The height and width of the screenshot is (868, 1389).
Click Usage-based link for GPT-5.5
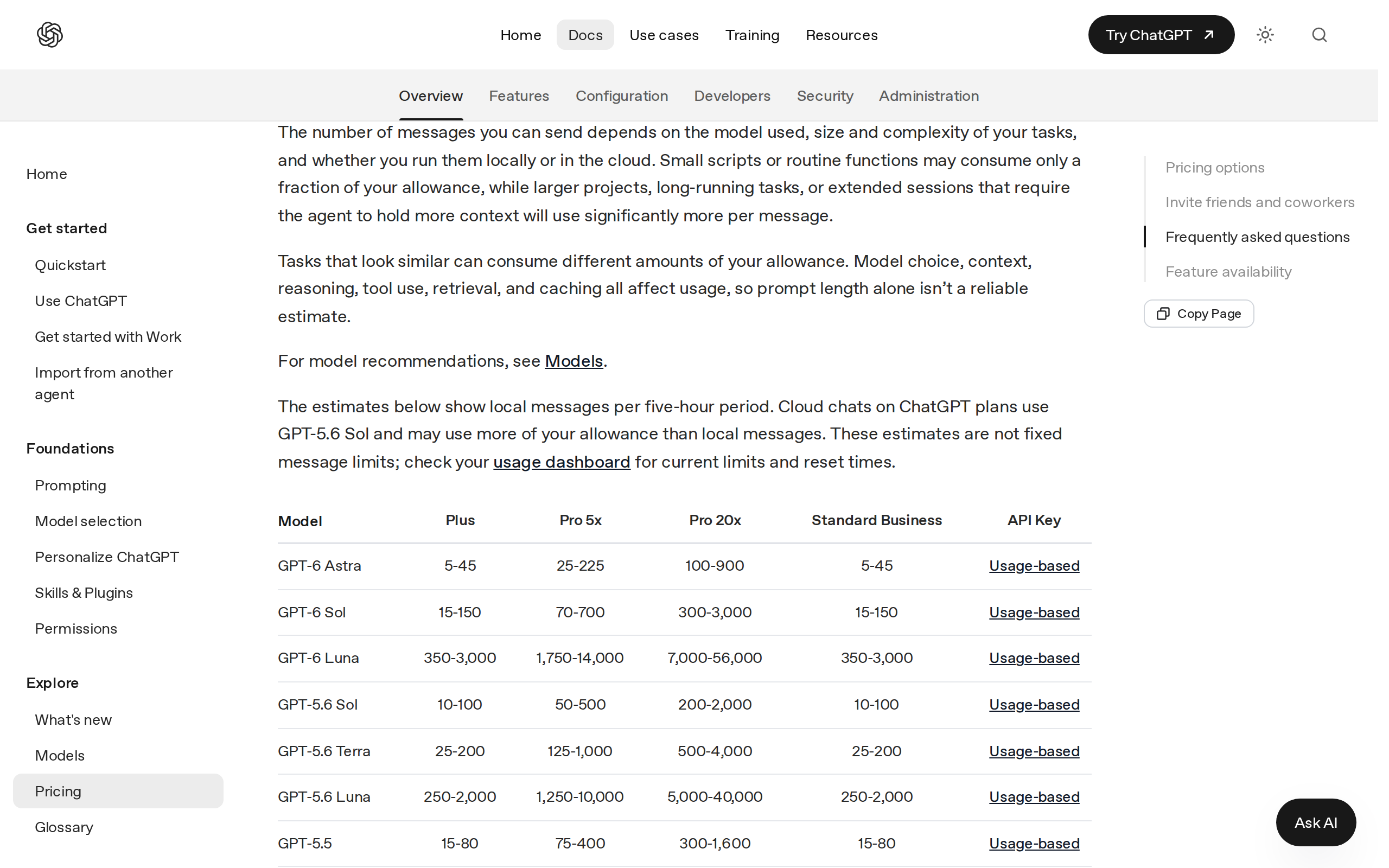click(x=1034, y=843)
